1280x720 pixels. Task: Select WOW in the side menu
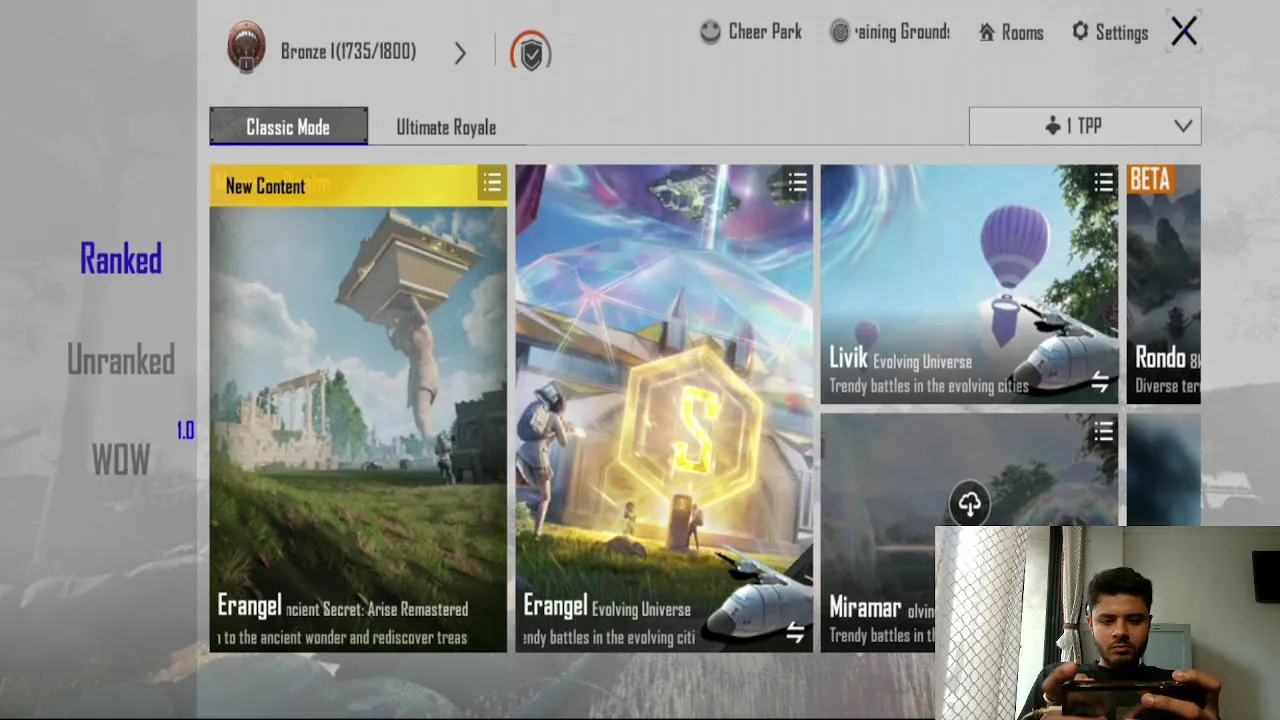121,461
